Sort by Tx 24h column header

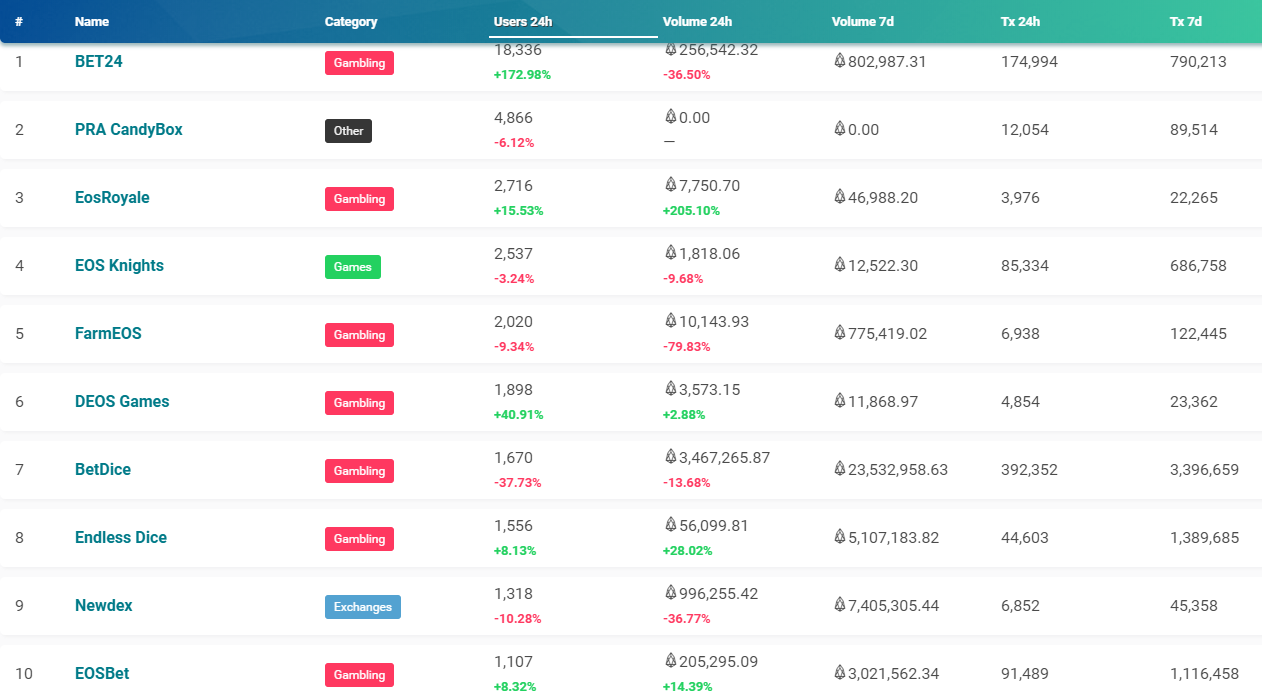(1021, 21)
